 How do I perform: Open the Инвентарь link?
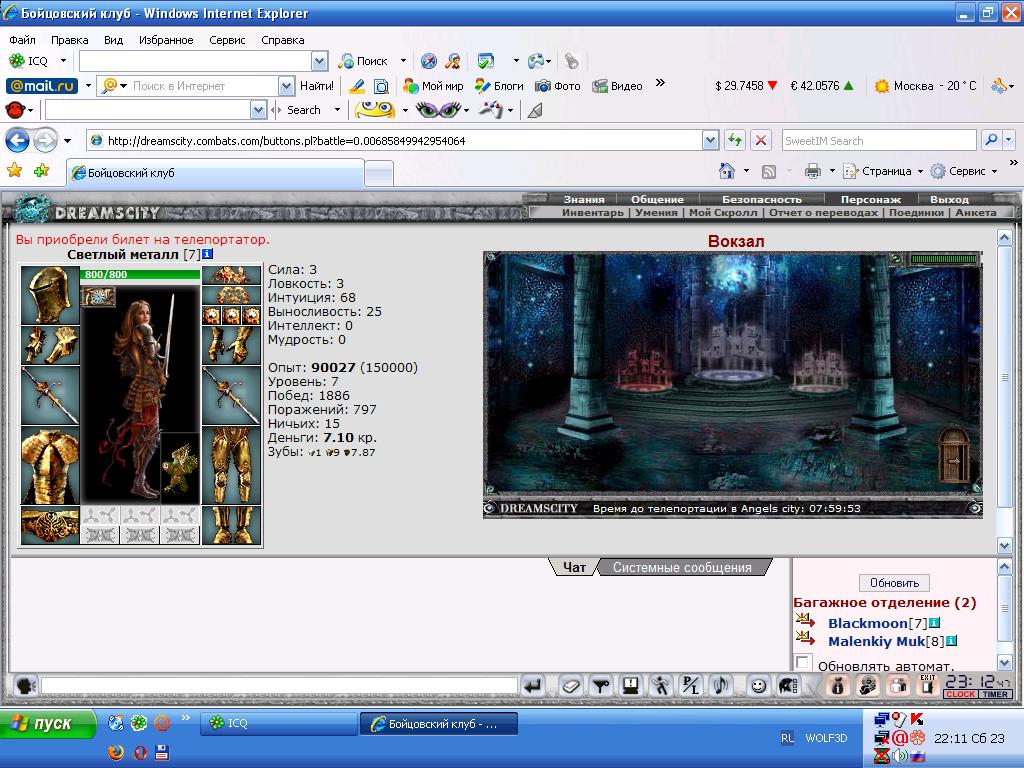pos(592,212)
